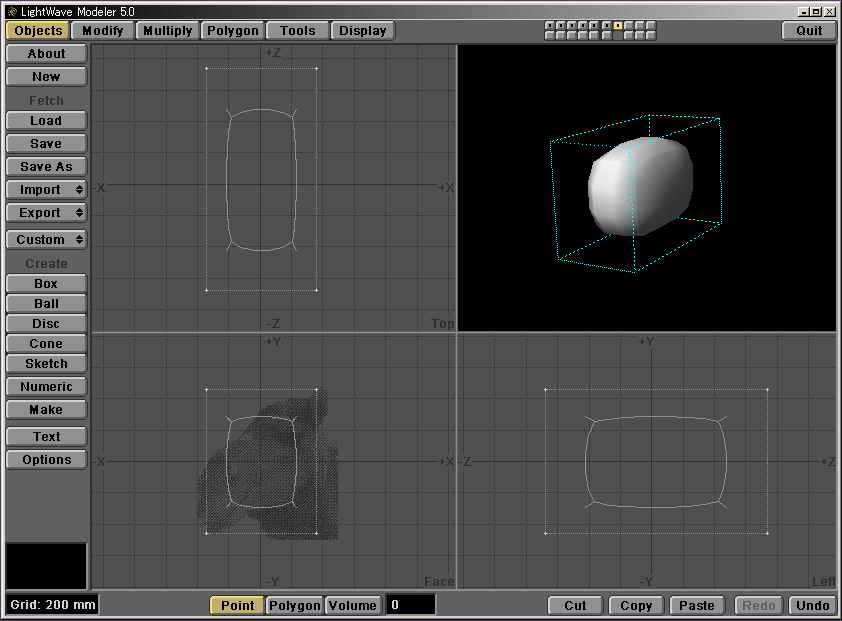Expand the Export dropdown menu
The height and width of the screenshot is (621, 842).
(46, 213)
